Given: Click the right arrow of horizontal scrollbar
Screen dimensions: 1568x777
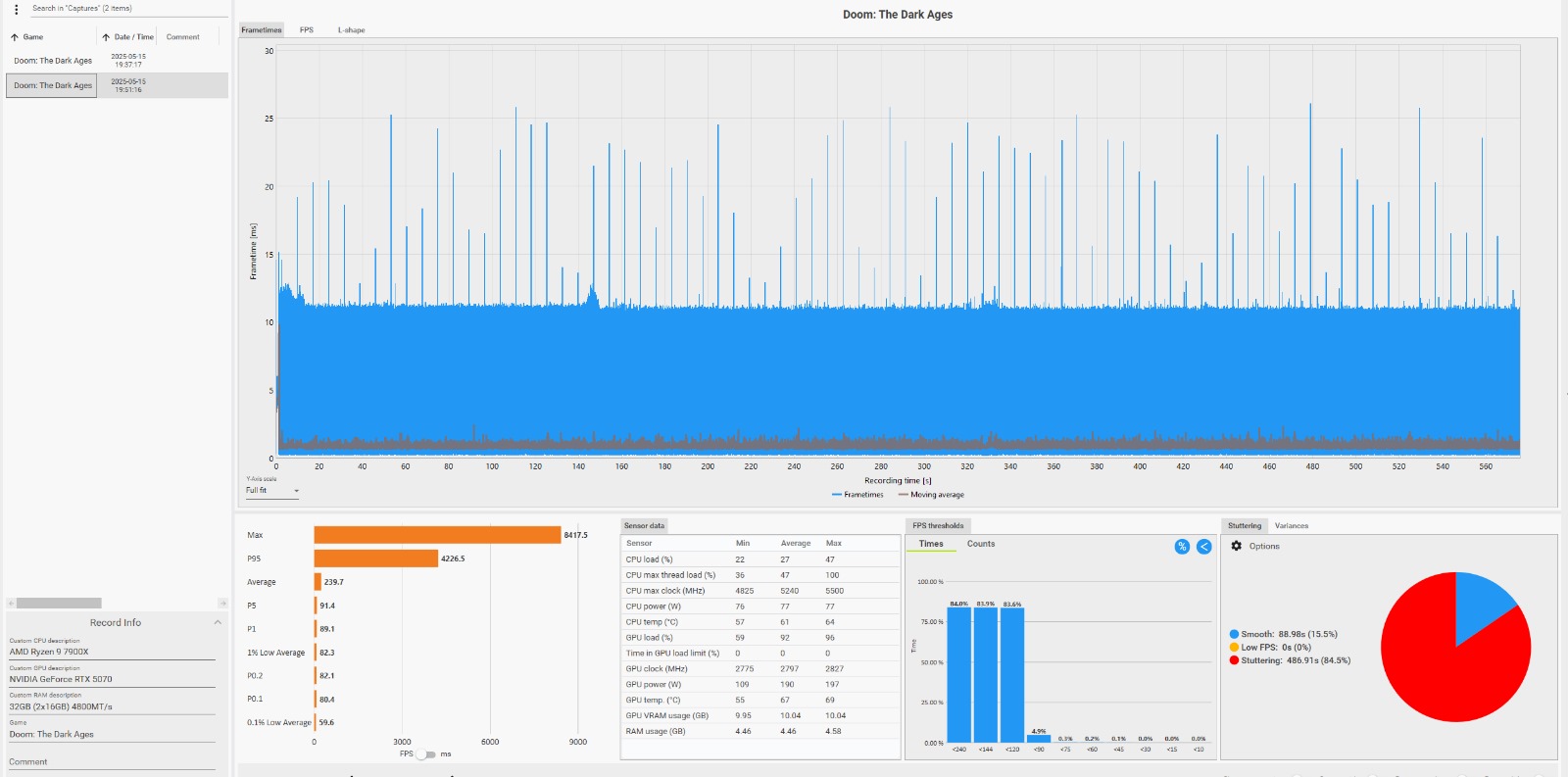Looking at the screenshot, I should (223, 604).
